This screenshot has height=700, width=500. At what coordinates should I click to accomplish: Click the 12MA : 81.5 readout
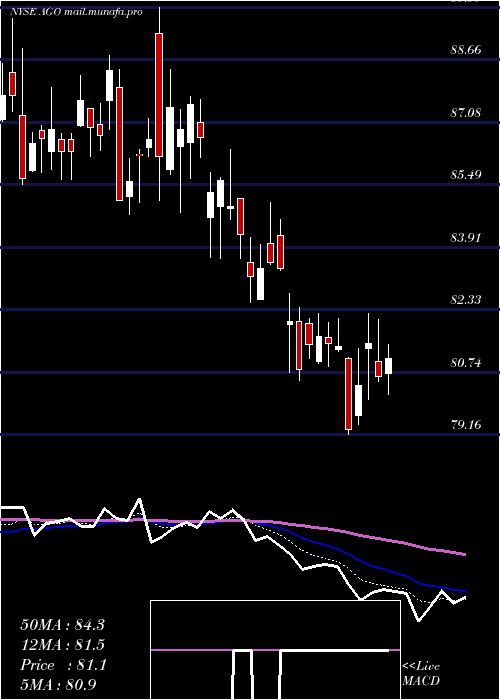click(x=62, y=645)
